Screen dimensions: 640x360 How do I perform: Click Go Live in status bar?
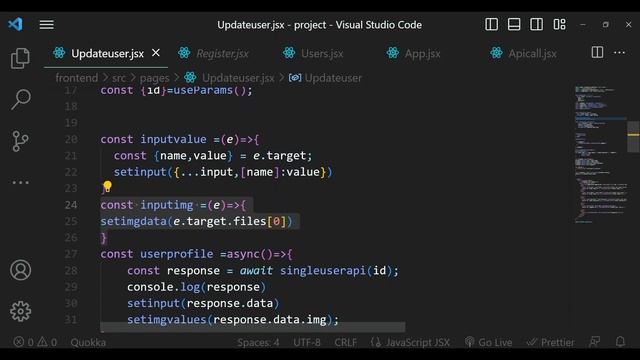(x=489, y=342)
